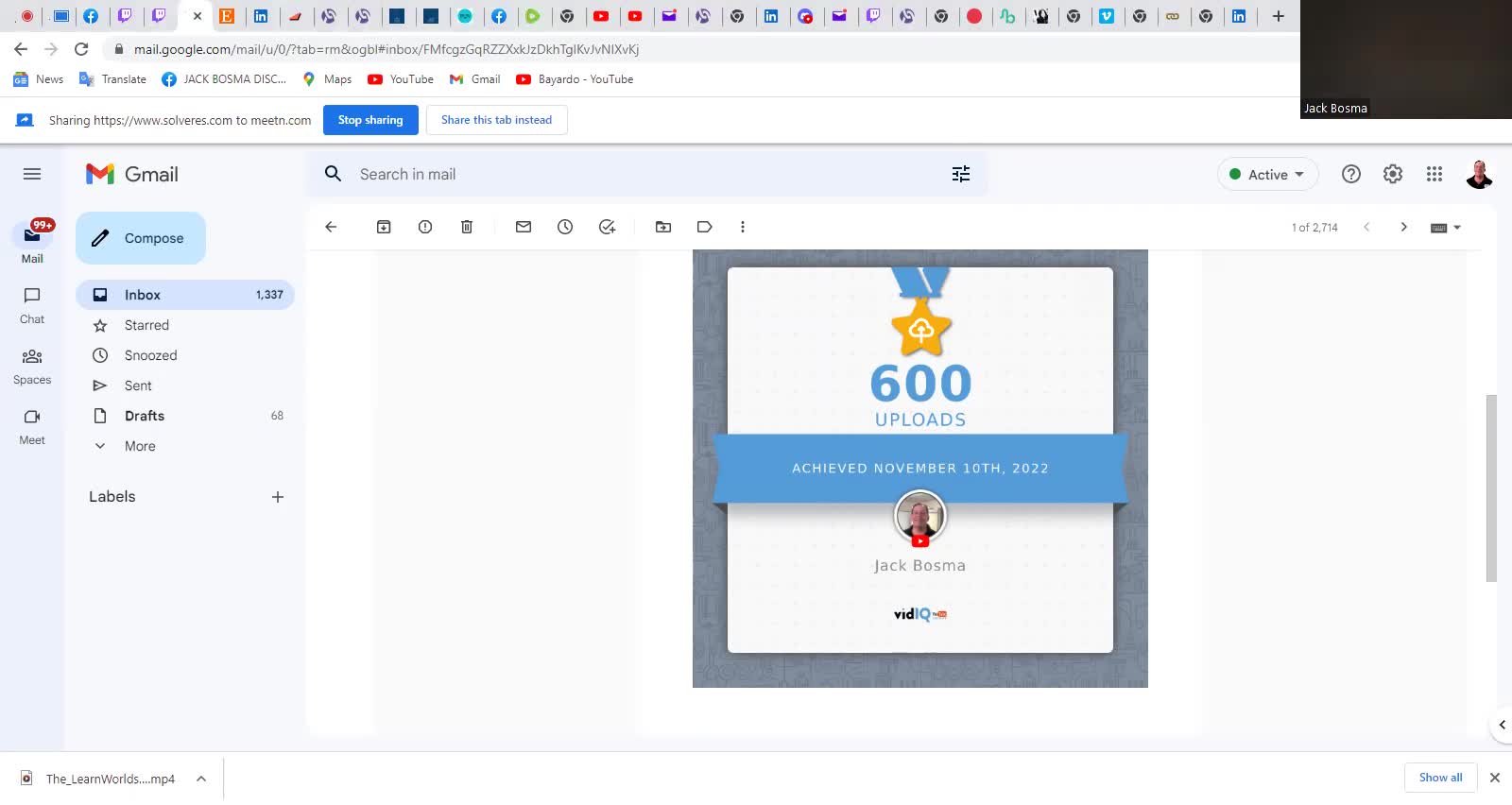
Task: Close the downloads bar
Action: pyautogui.click(x=1495, y=778)
